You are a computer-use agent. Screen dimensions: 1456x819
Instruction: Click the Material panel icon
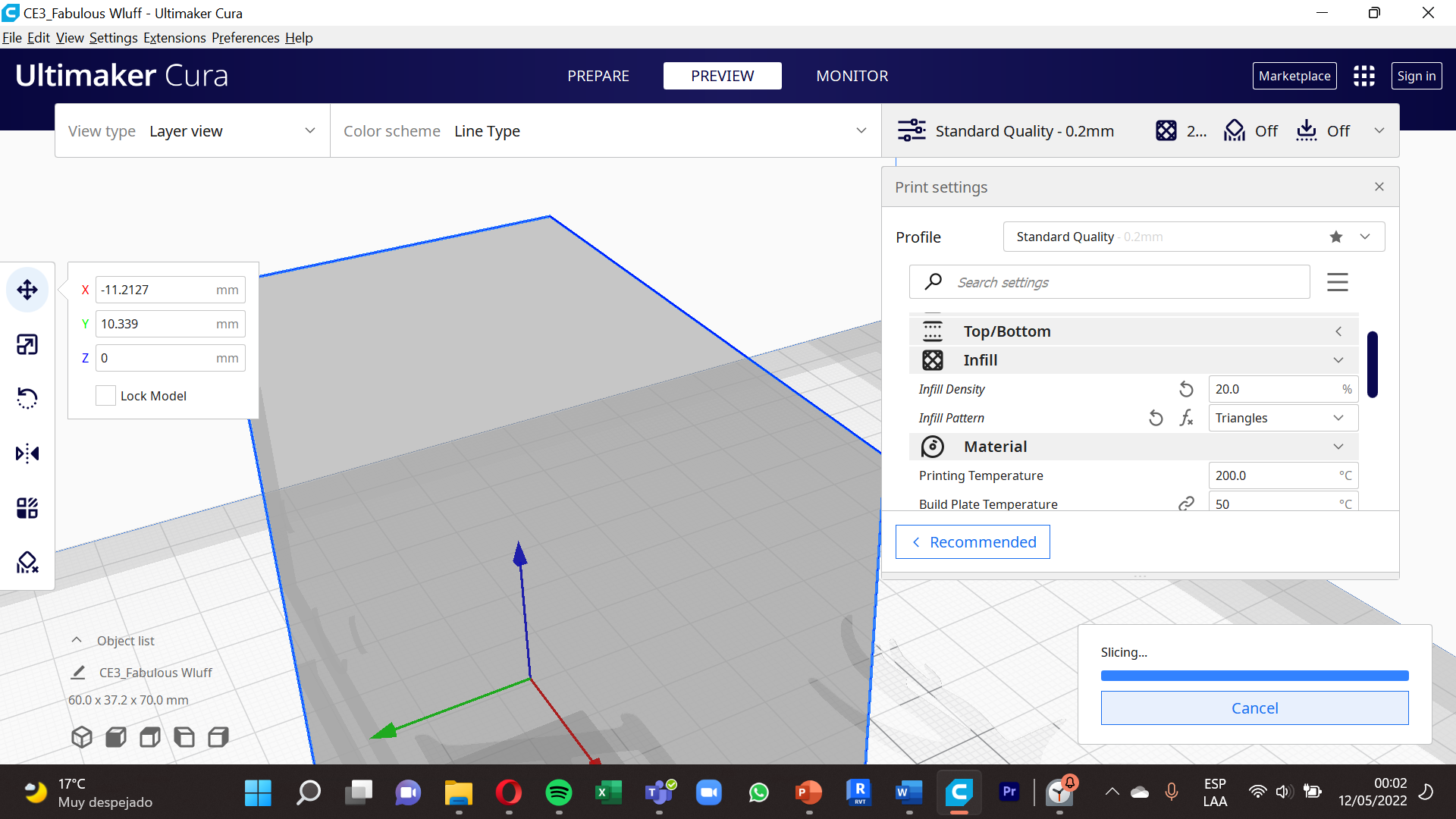(933, 447)
